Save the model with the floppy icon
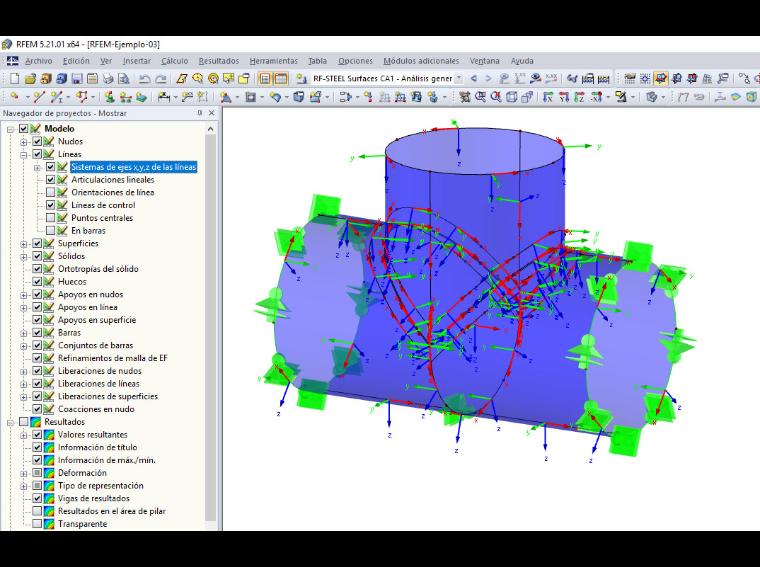 pos(77,79)
